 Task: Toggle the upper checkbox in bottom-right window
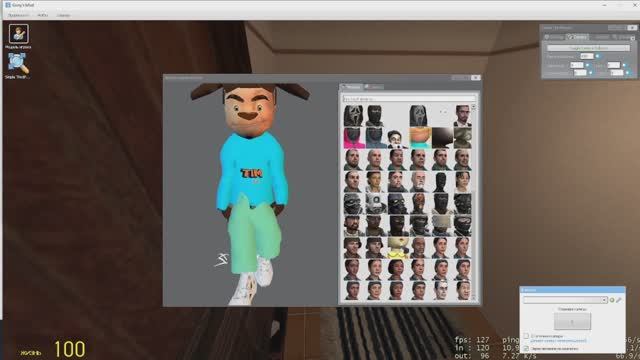(x=526, y=336)
